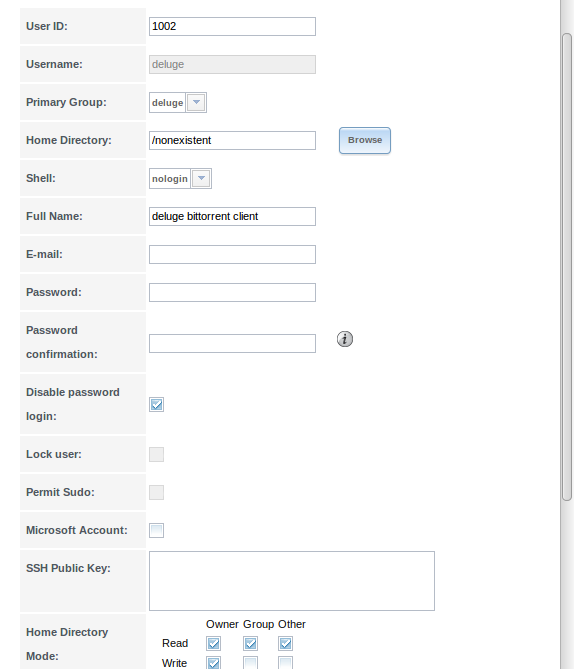Click the vertical scrollbar handle
The height and width of the screenshot is (669, 574).
[567, 267]
